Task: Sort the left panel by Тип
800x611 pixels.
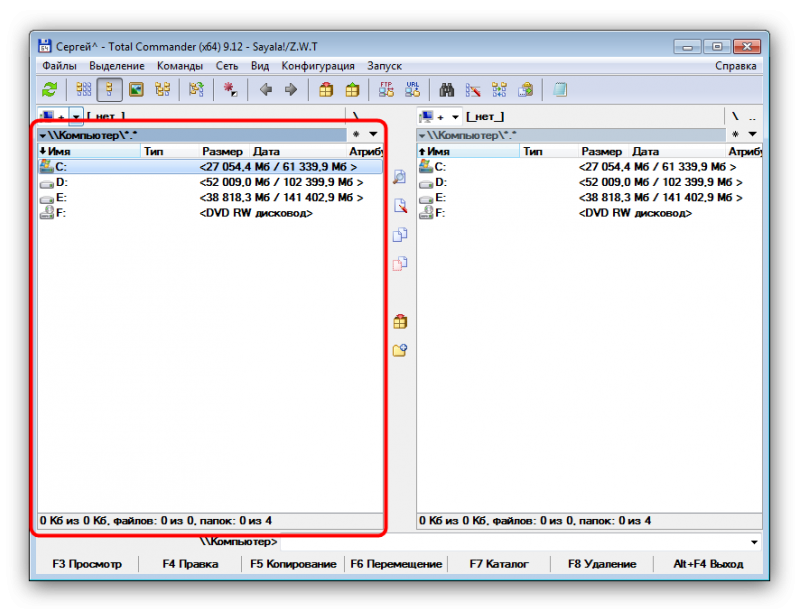Action: point(169,151)
